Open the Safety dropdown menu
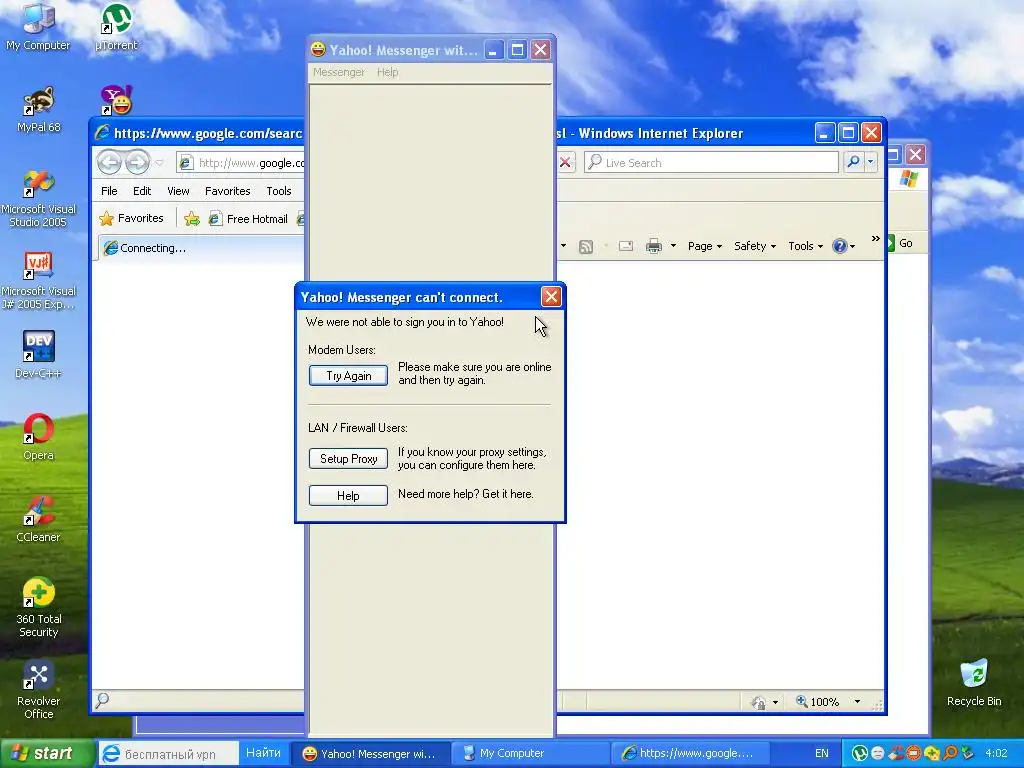This screenshot has width=1024, height=768. coord(755,246)
